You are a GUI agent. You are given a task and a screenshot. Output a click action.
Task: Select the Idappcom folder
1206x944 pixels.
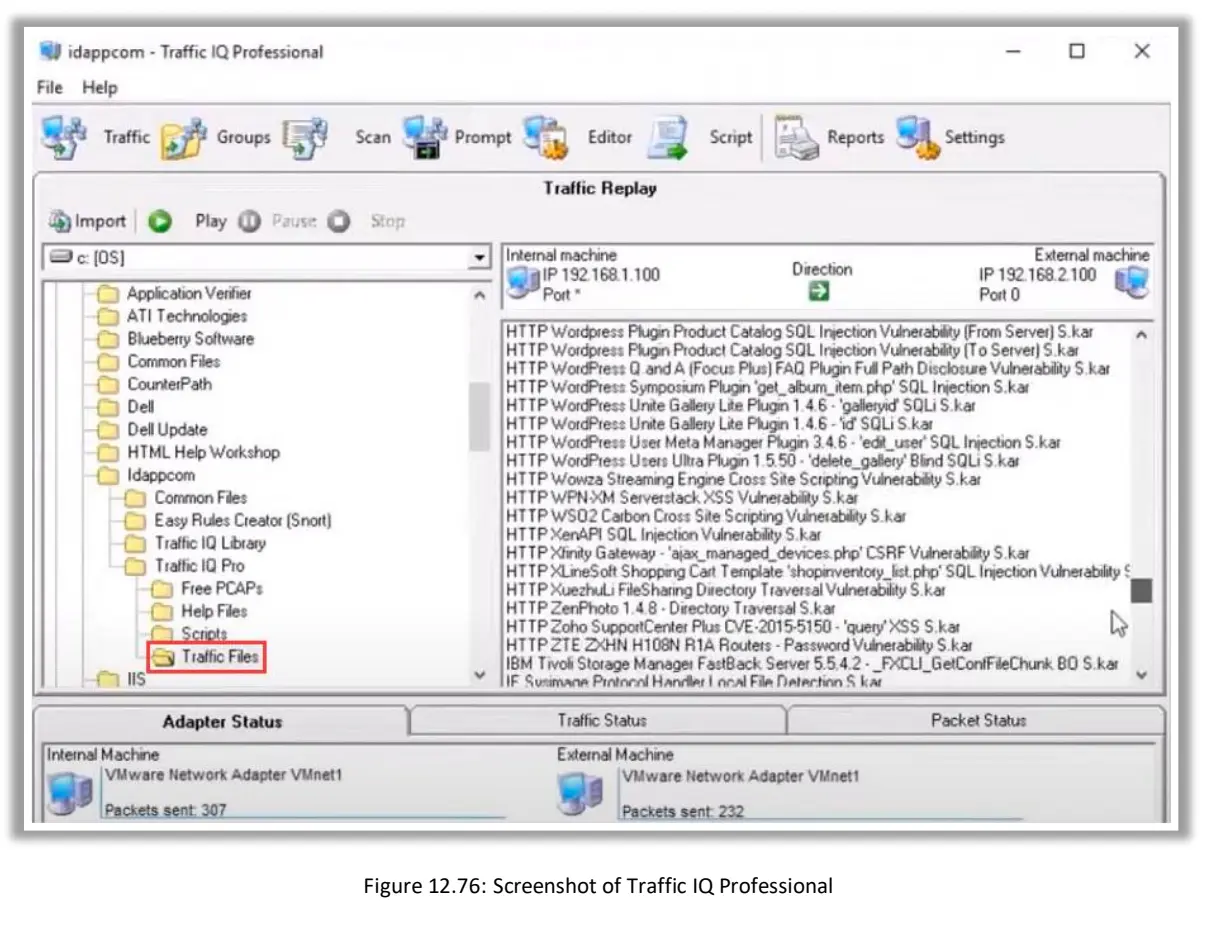(161, 475)
